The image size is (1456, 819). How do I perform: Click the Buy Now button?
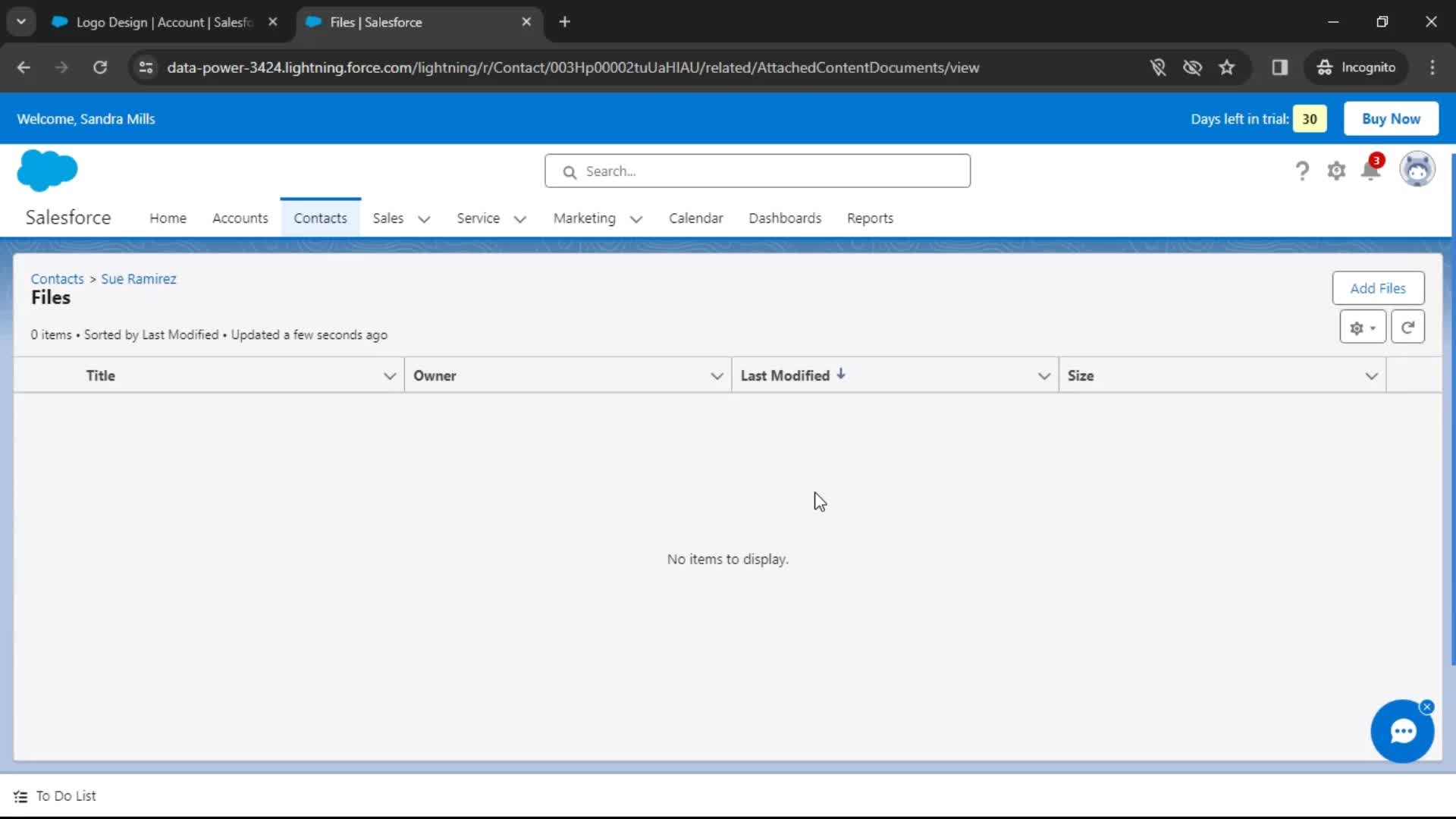coord(1391,119)
